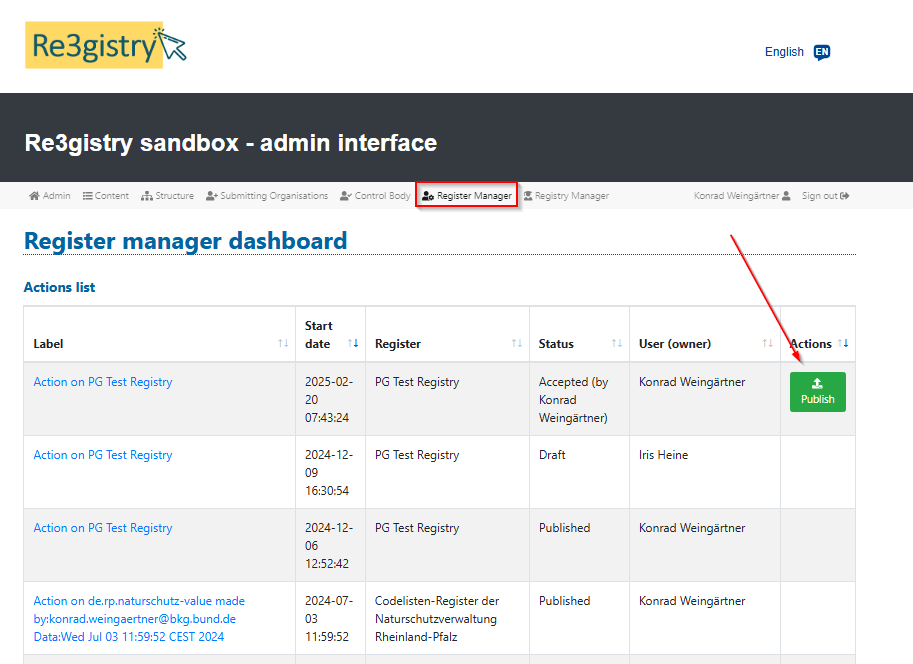Sign out of the admin interface
The image size is (913, 664).
[825, 196]
